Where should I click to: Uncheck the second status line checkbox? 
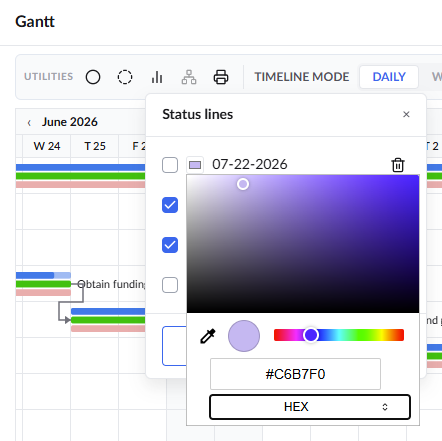tap(170, 205)
